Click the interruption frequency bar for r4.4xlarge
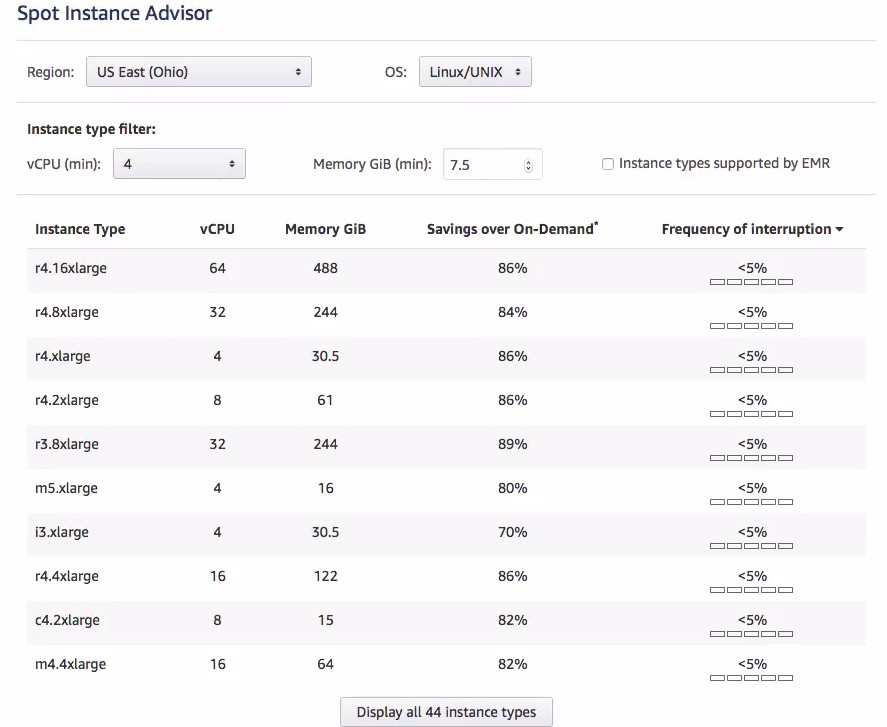This screenshot has width=887, height=727. coord(751,591)
